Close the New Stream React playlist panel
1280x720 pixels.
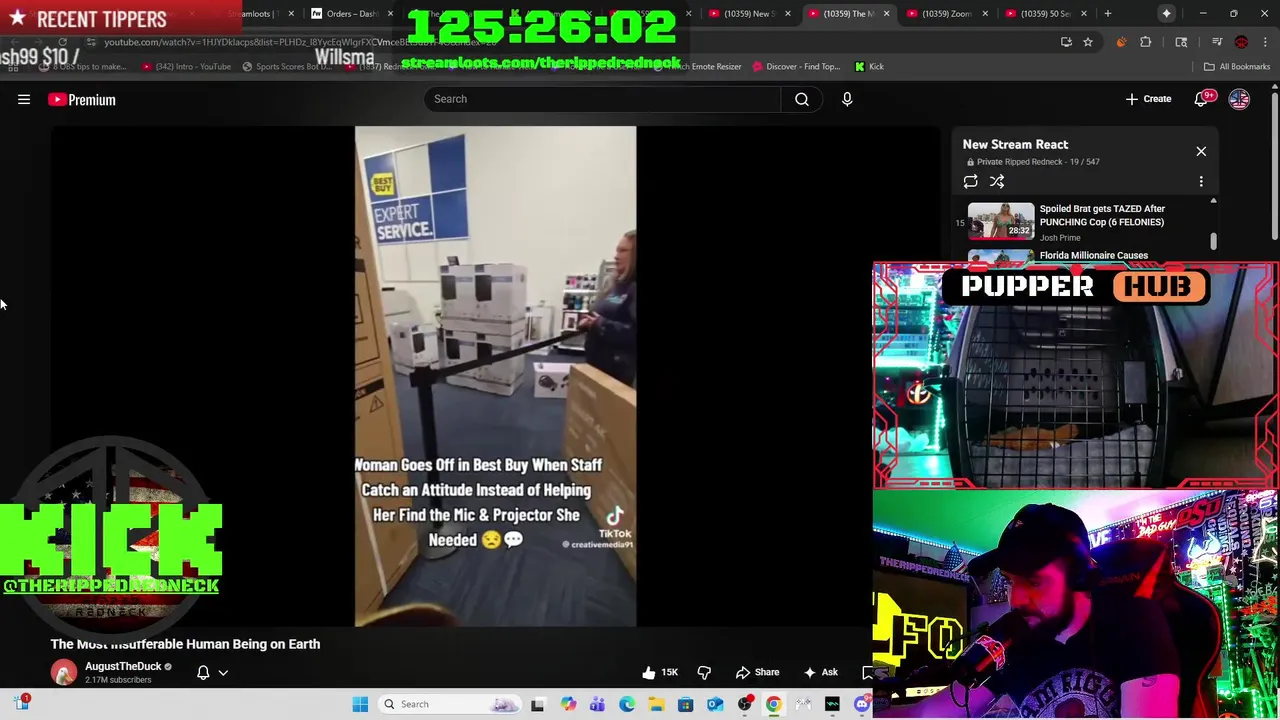coord(1201,151)
